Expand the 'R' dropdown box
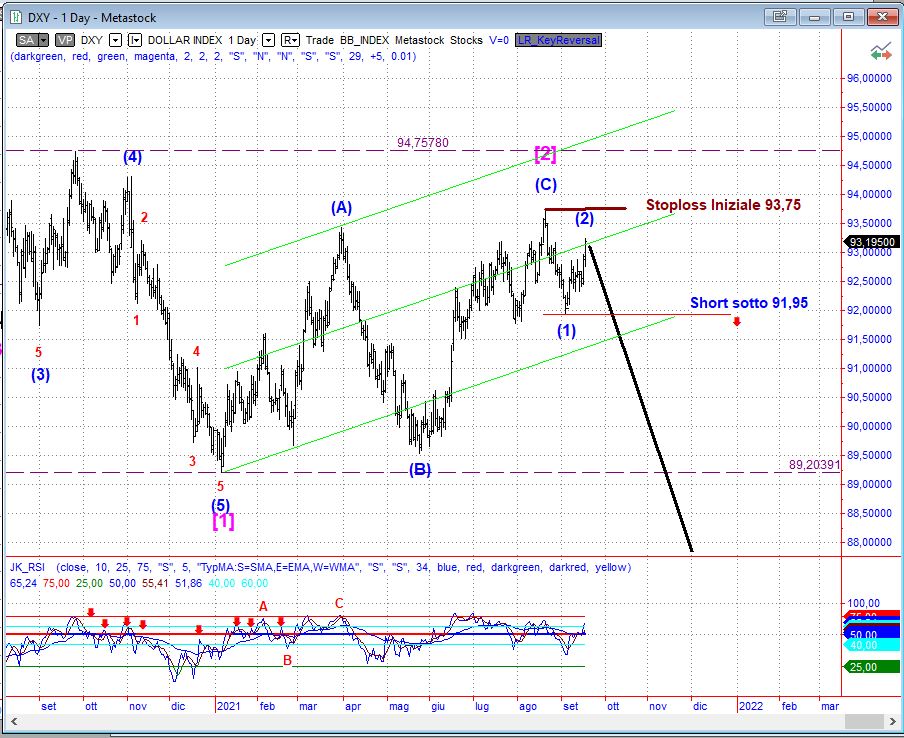904x738 pixels. coord(290,40)
